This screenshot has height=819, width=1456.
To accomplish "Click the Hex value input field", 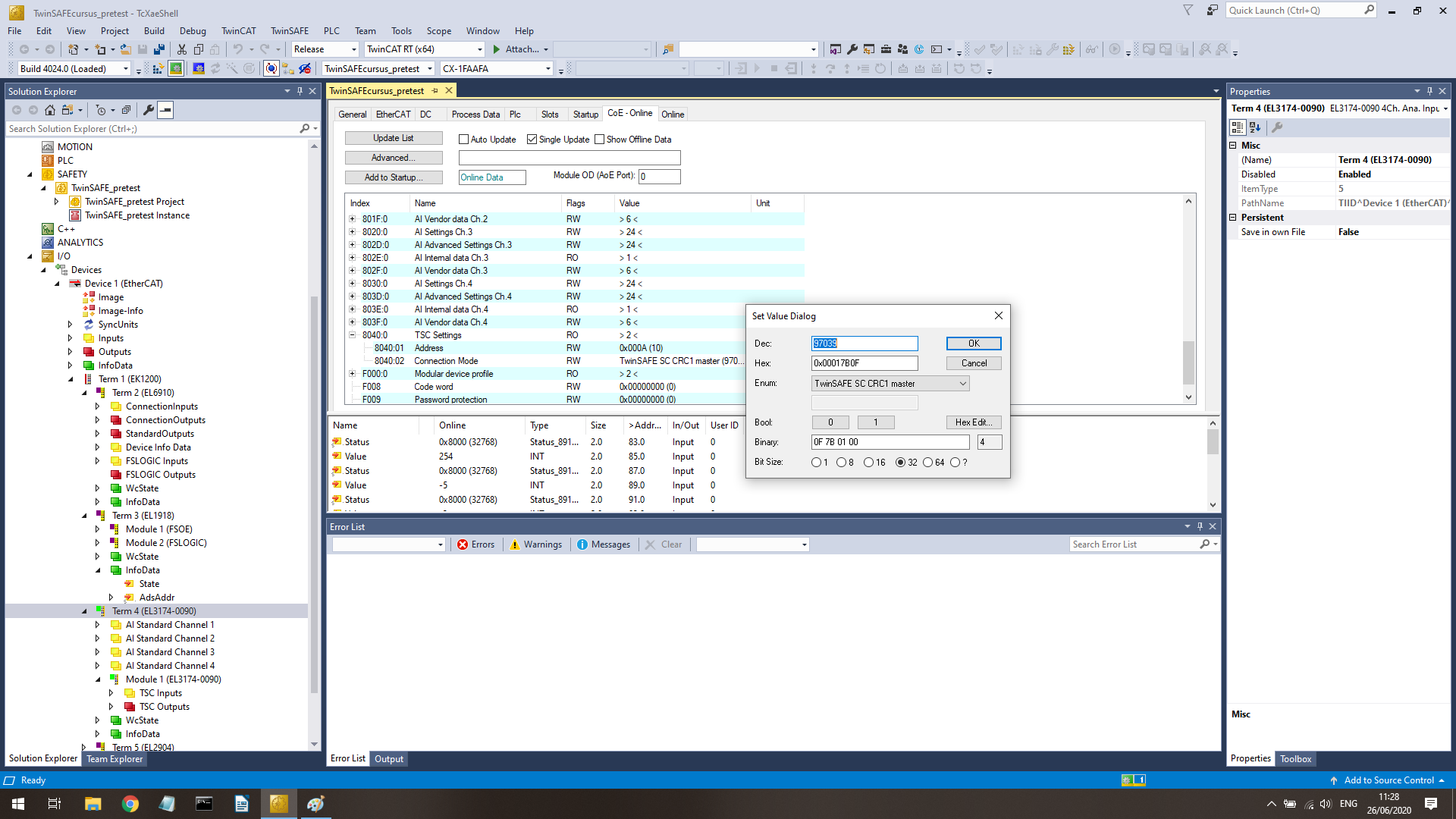I will pos(864,363).
